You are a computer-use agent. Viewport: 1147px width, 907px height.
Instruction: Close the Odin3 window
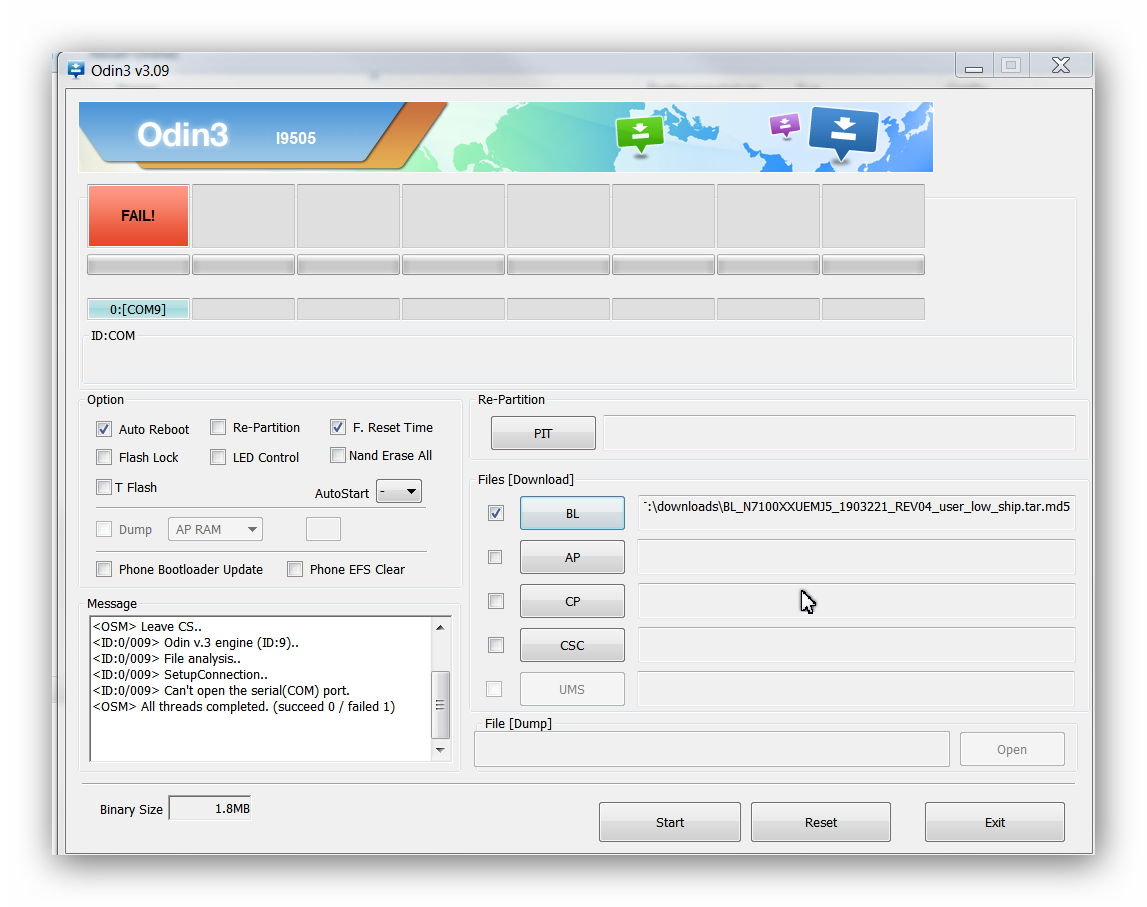click(1061, 66)
